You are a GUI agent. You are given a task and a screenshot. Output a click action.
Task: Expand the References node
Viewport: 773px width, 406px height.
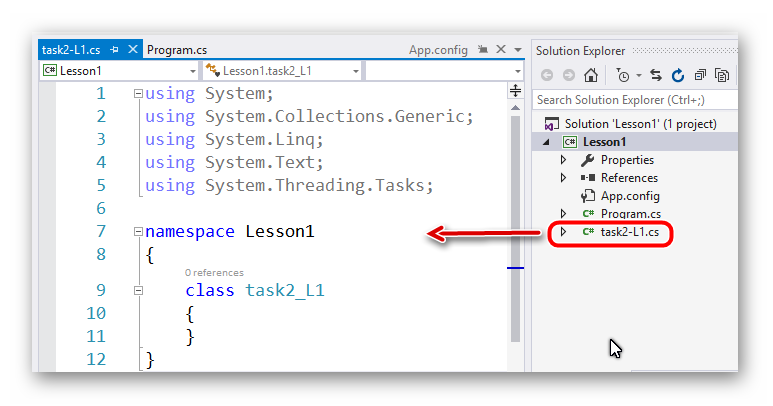[x=563, y=178]
